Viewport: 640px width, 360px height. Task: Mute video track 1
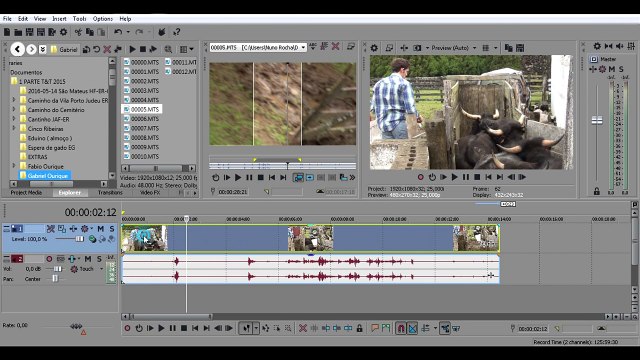[100, 229]
